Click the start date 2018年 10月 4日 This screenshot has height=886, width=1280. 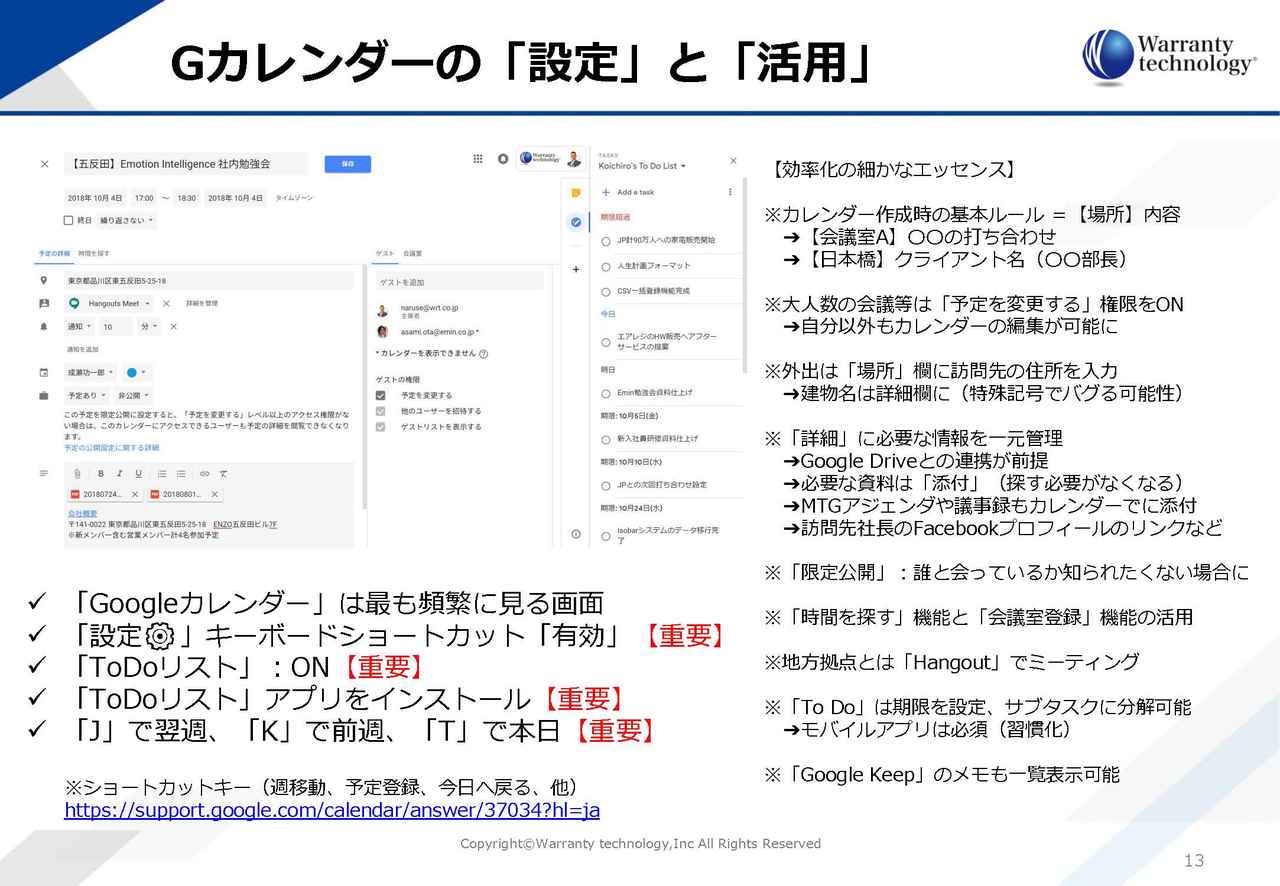click(x=95, y=198)
